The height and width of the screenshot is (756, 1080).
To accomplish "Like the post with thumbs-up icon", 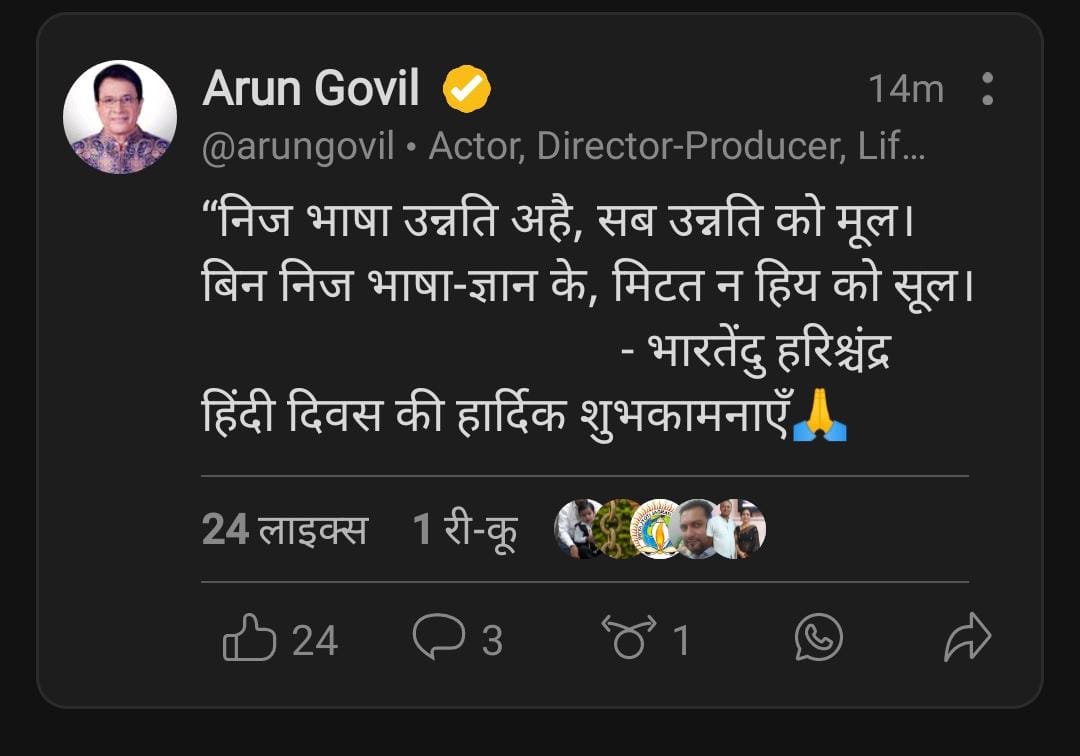I will [x=249, y=639].
